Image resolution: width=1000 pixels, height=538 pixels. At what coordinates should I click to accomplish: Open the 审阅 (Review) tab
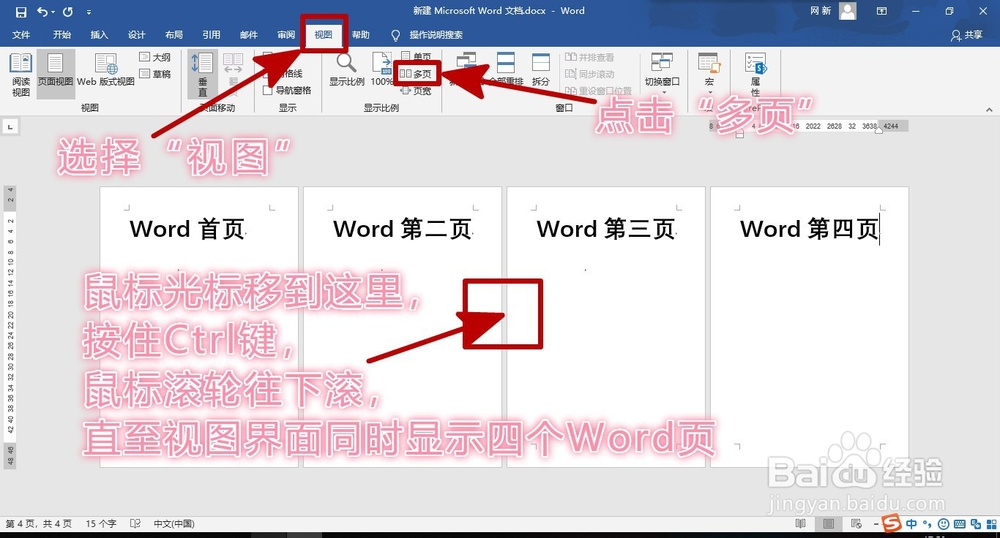[286, 35]
